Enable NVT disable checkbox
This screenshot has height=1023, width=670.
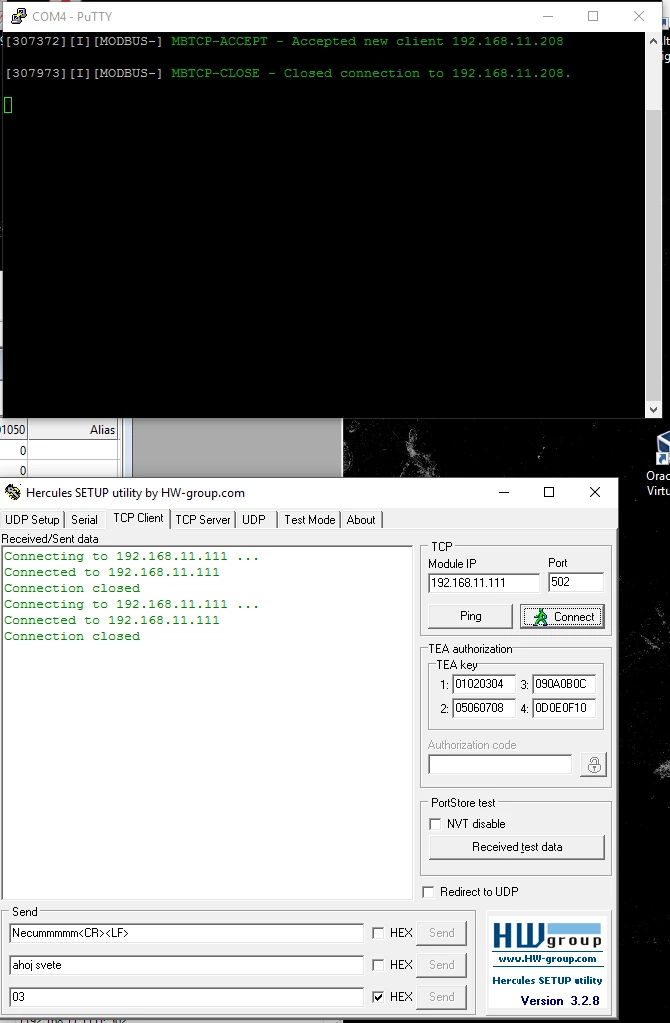click(x=435, y=824)
